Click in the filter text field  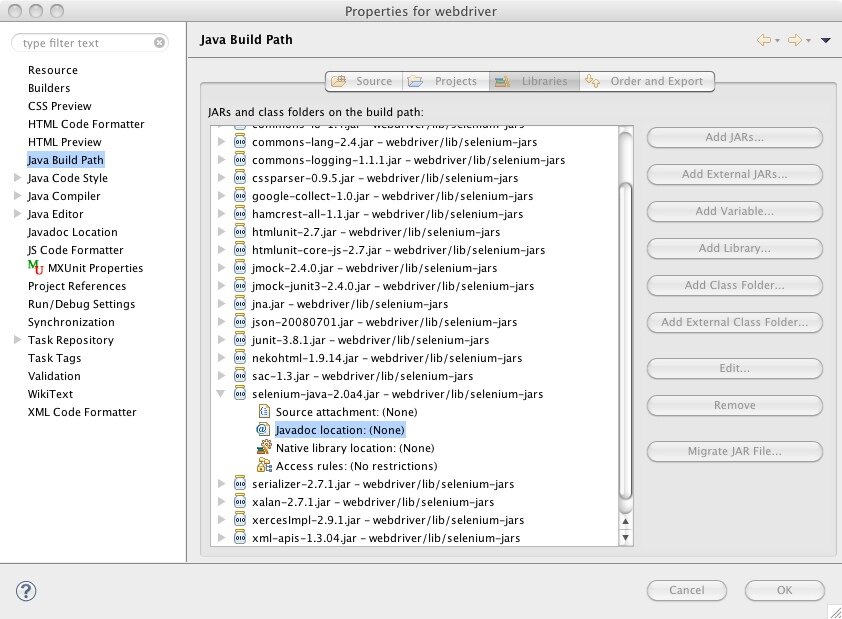pyautogui.click(x=85, y=43)
